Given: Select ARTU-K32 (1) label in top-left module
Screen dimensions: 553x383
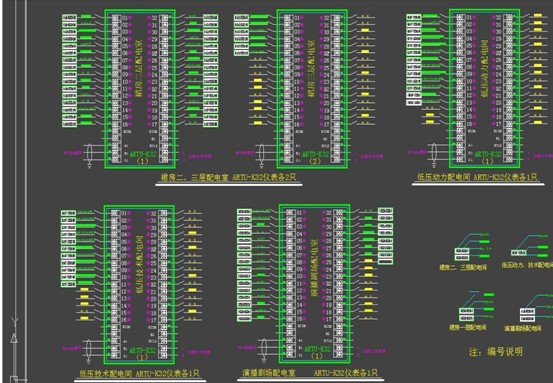Looking at the screenshot, I should [x=143, y=158].
